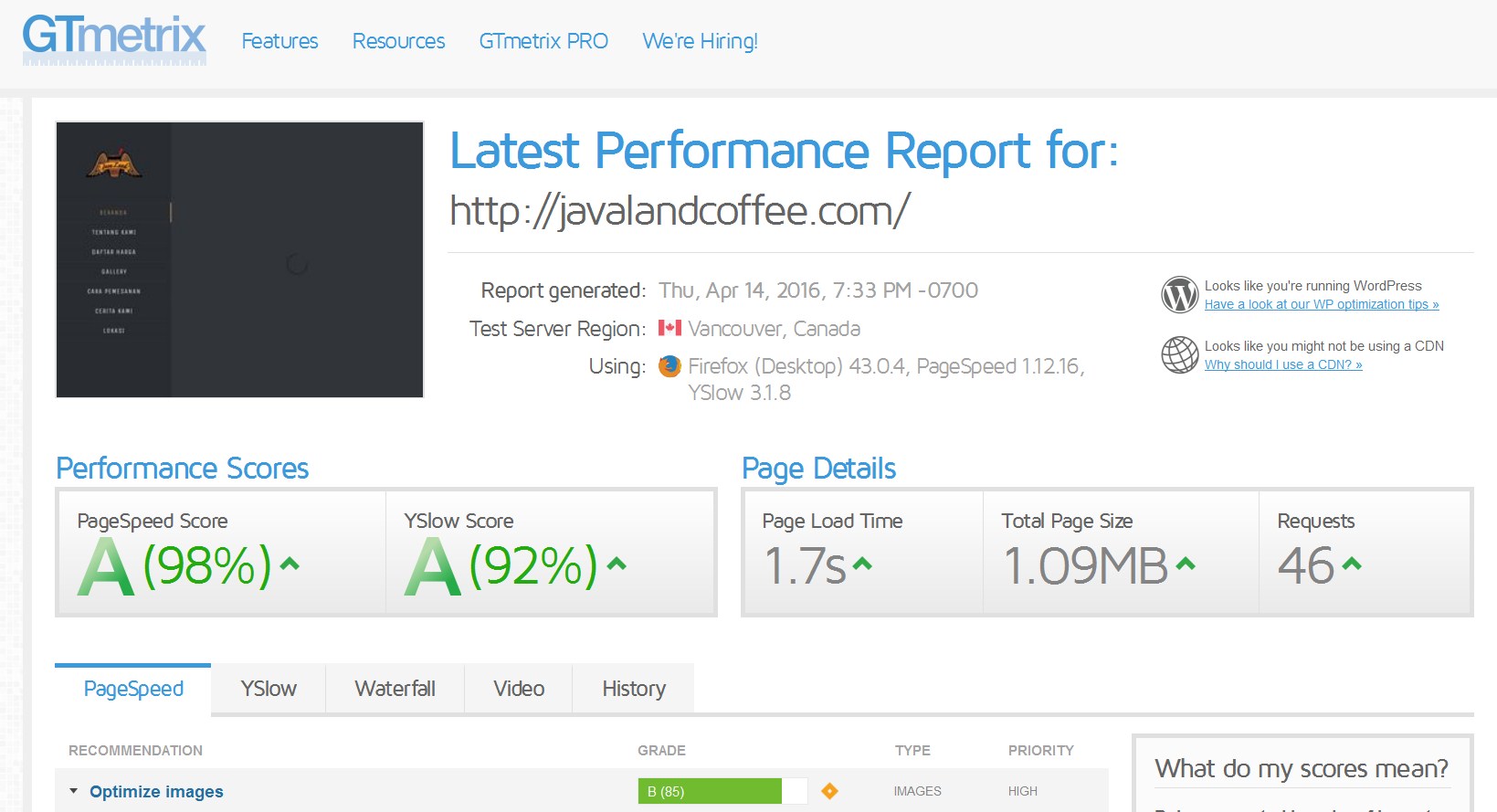Open the Video tab
The width and height of the screenshot is (1497, 812).
[x=519, y=689]
